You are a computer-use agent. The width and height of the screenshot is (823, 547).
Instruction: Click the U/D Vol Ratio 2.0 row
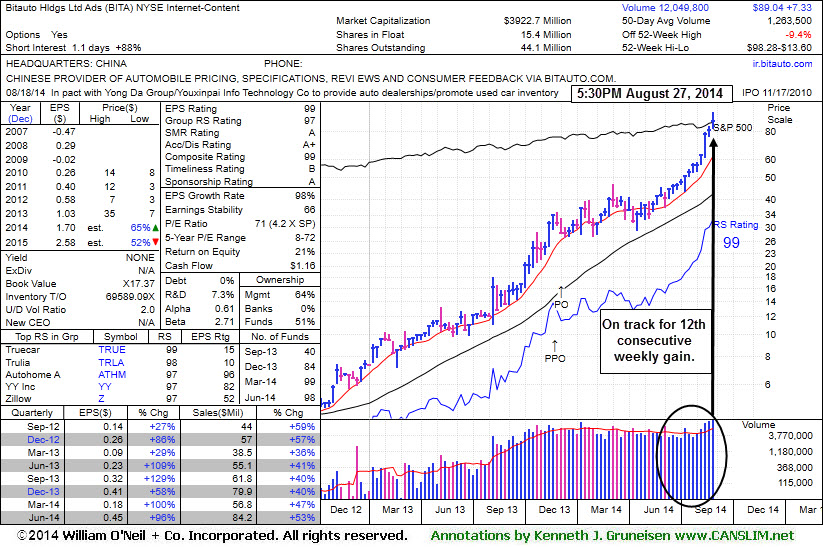point(80,310)
